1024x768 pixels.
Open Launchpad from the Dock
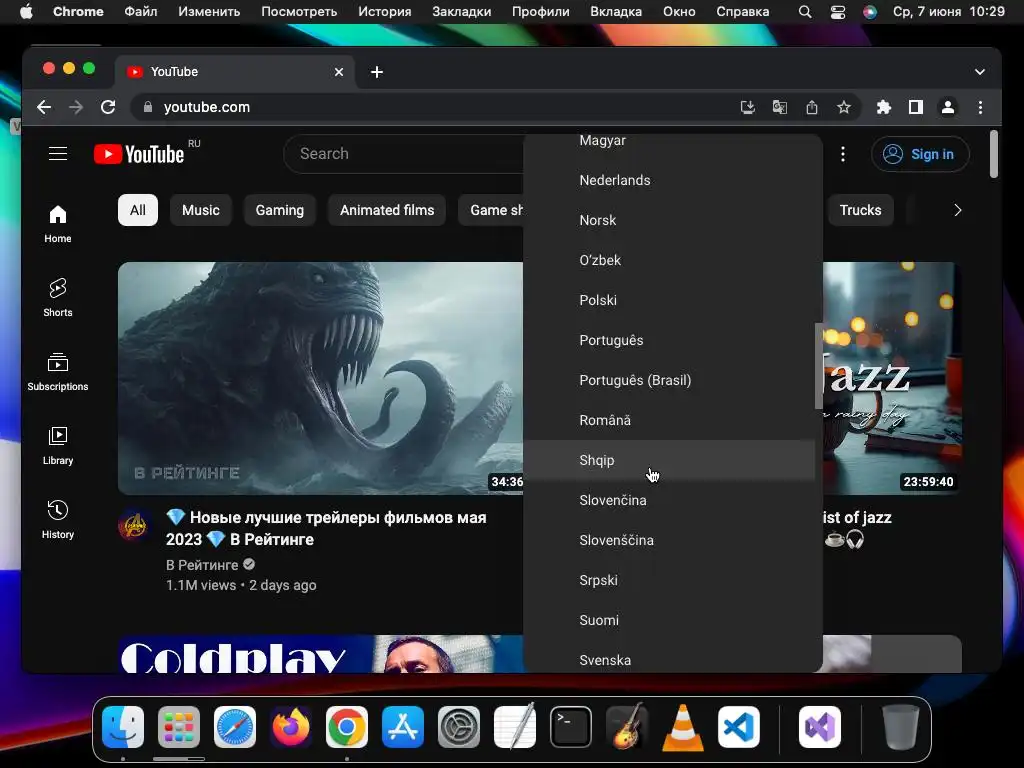tap(178, 727)
